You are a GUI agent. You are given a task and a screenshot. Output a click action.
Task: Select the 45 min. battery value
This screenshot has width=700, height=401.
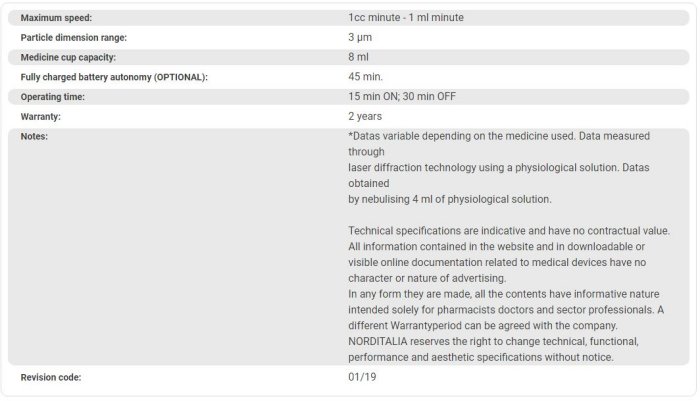tap(365, 77)
